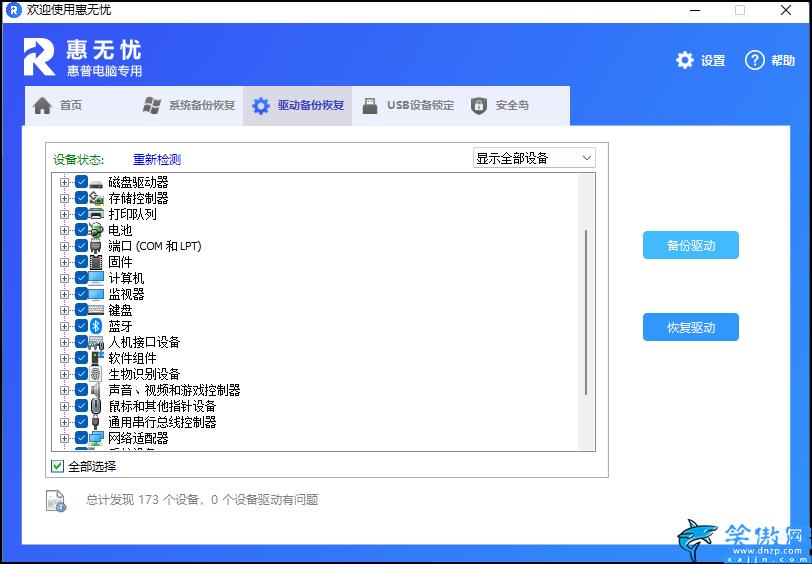Open the USB设备锁定 tab
The image size is (812, 564).
408,106
